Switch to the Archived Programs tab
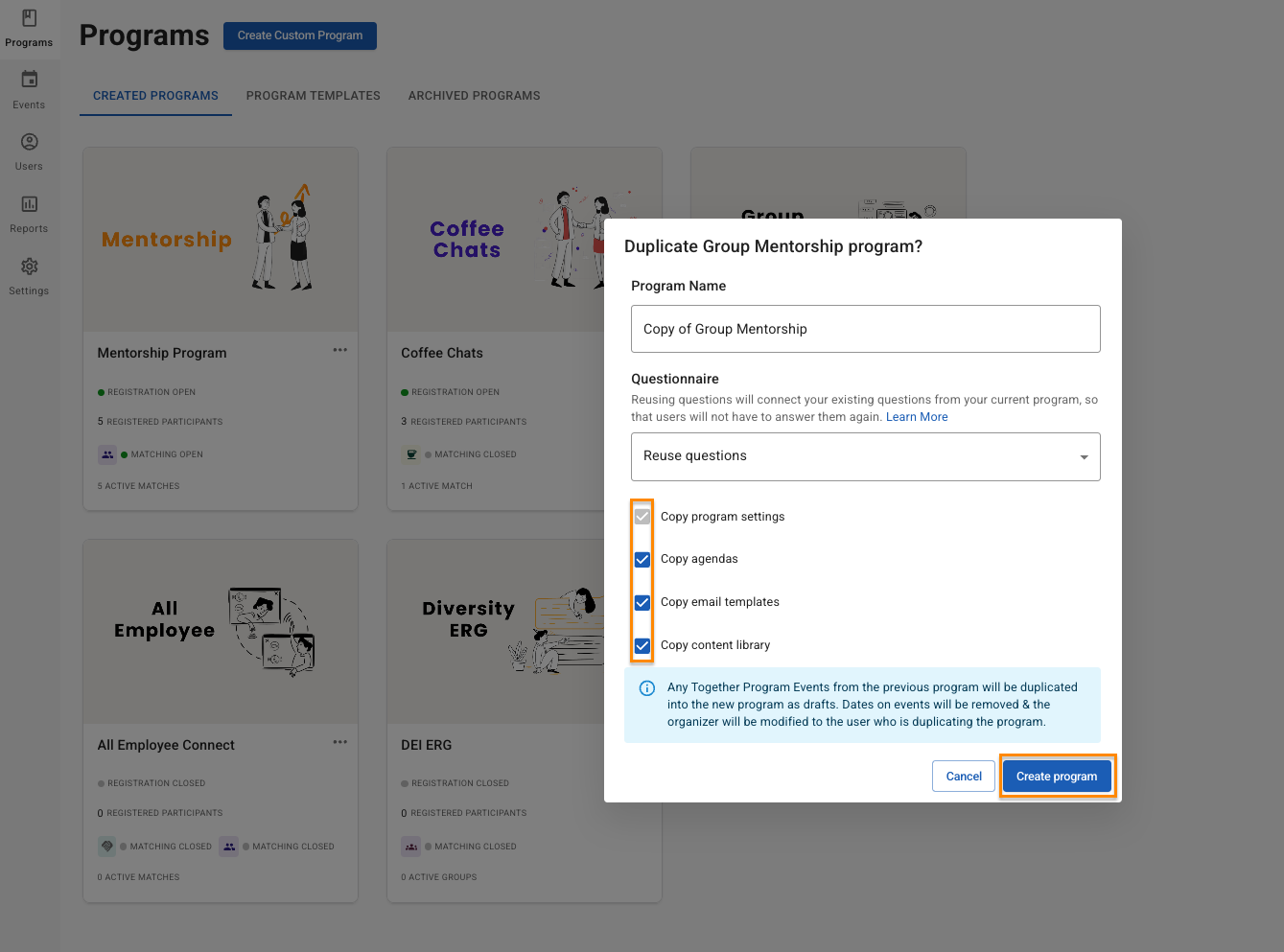The image size is (1284, 952). [x=474, y=96]
